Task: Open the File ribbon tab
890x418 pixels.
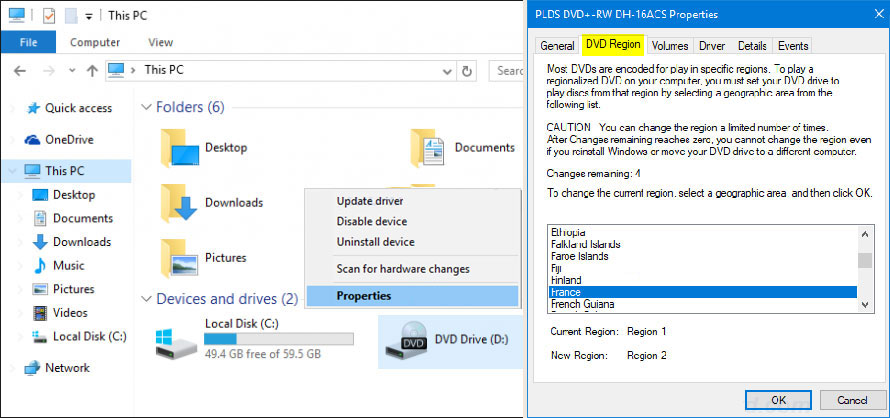Action: (28, 42)
